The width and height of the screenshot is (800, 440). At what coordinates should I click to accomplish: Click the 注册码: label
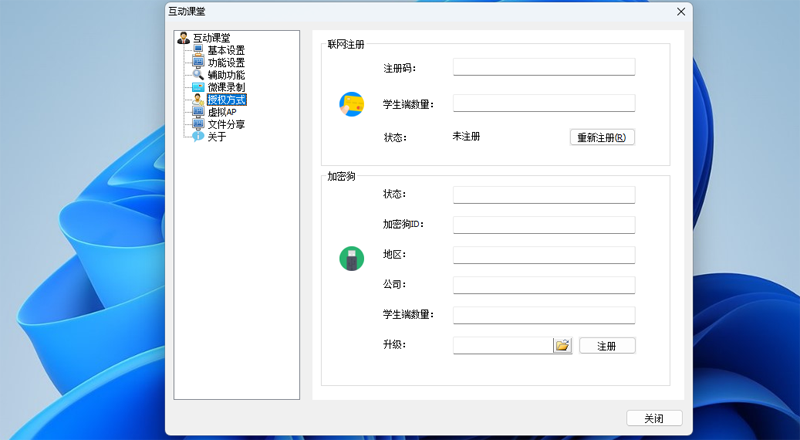click(x=399, y=68)
